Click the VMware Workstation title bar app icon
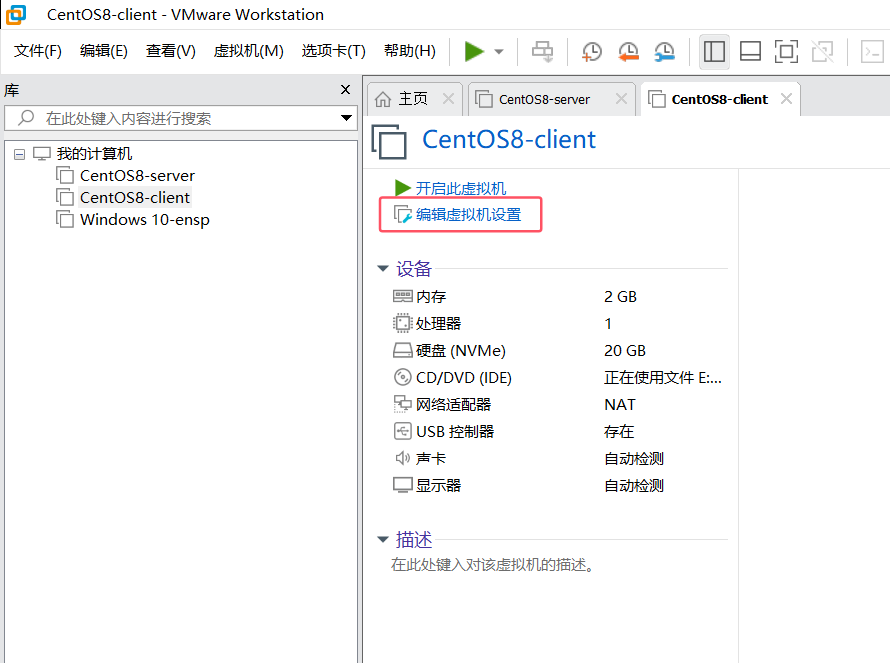Screen dimensions: 890x663 point(16,14)
